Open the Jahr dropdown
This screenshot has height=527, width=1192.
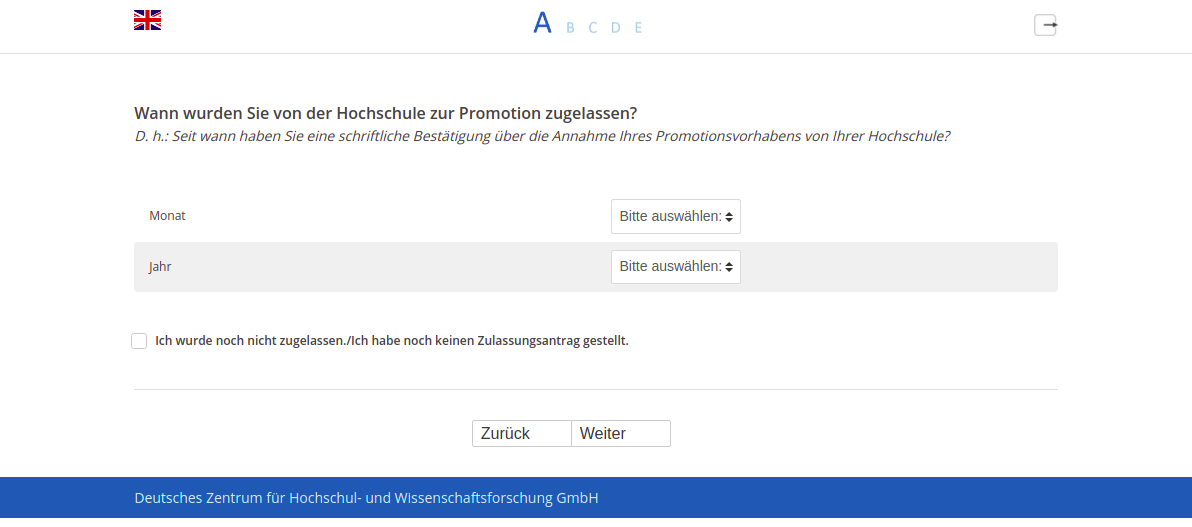pos(676,267)
